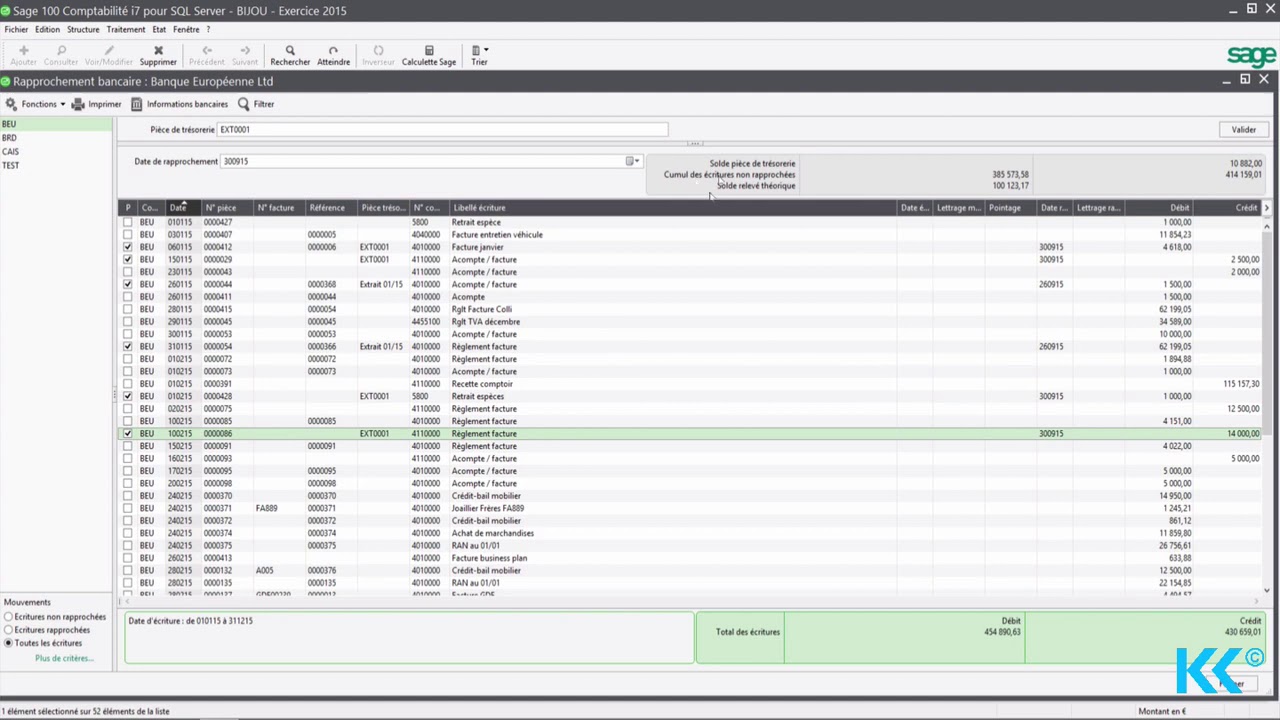This screenshot has width=1280, height=720.
Task: Click the Suivant arrow icon
Action: (x=244, y=50)
